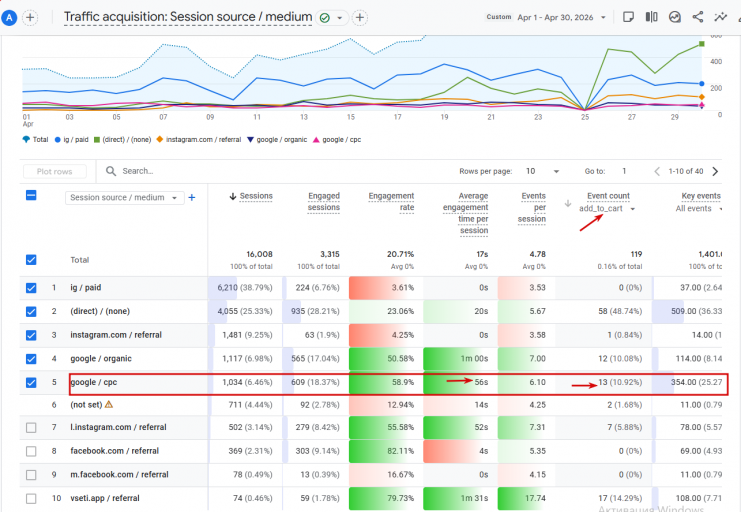Open the compare columns icon

(x=652, y=17)
